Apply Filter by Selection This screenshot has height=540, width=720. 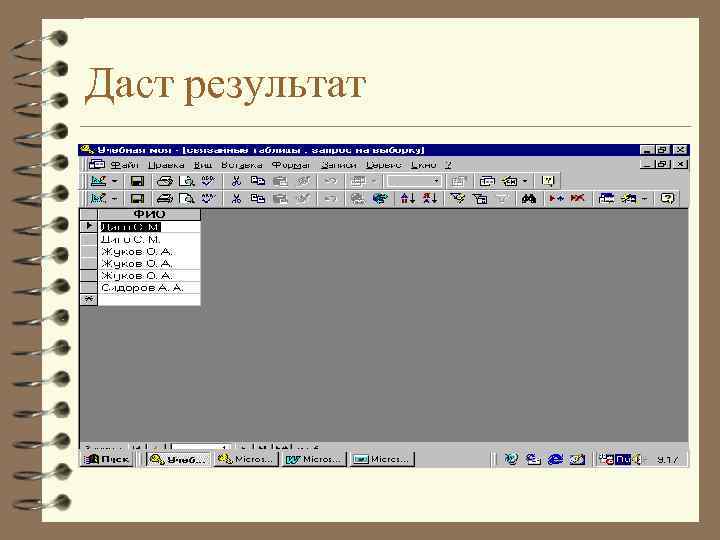click(457, 198)
